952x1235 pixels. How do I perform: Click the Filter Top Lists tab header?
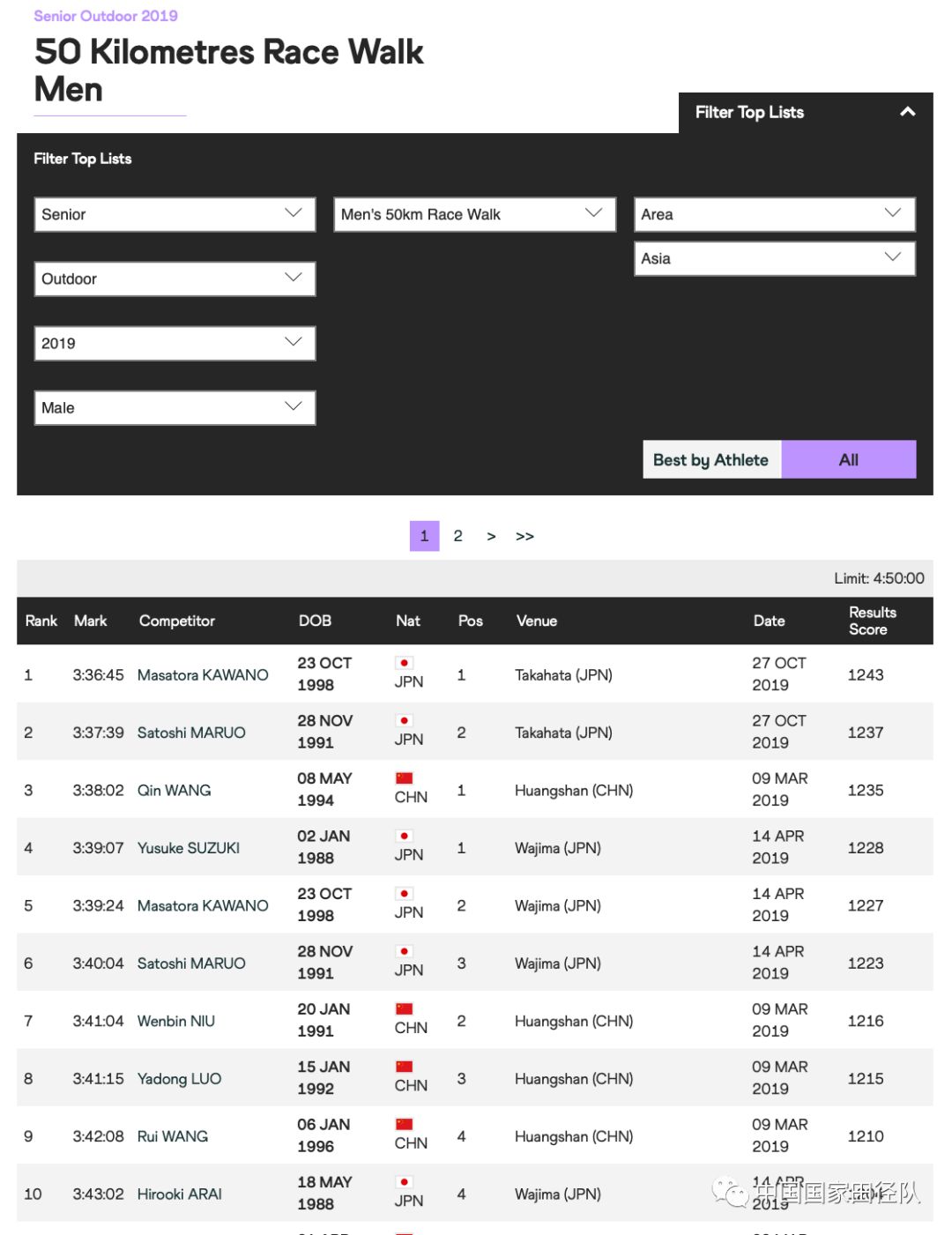806,113
